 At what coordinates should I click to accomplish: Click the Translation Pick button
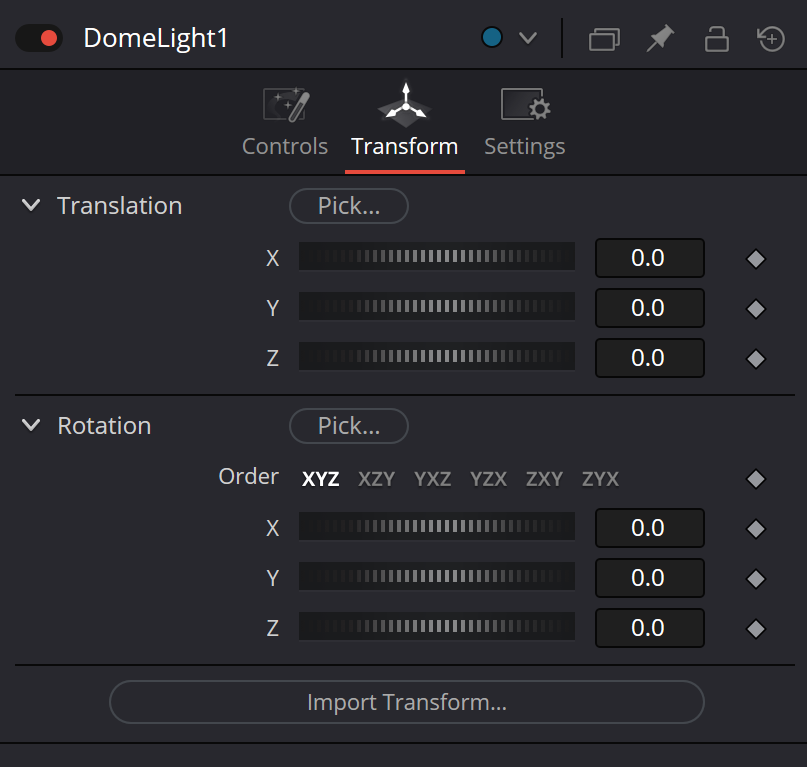349,206
